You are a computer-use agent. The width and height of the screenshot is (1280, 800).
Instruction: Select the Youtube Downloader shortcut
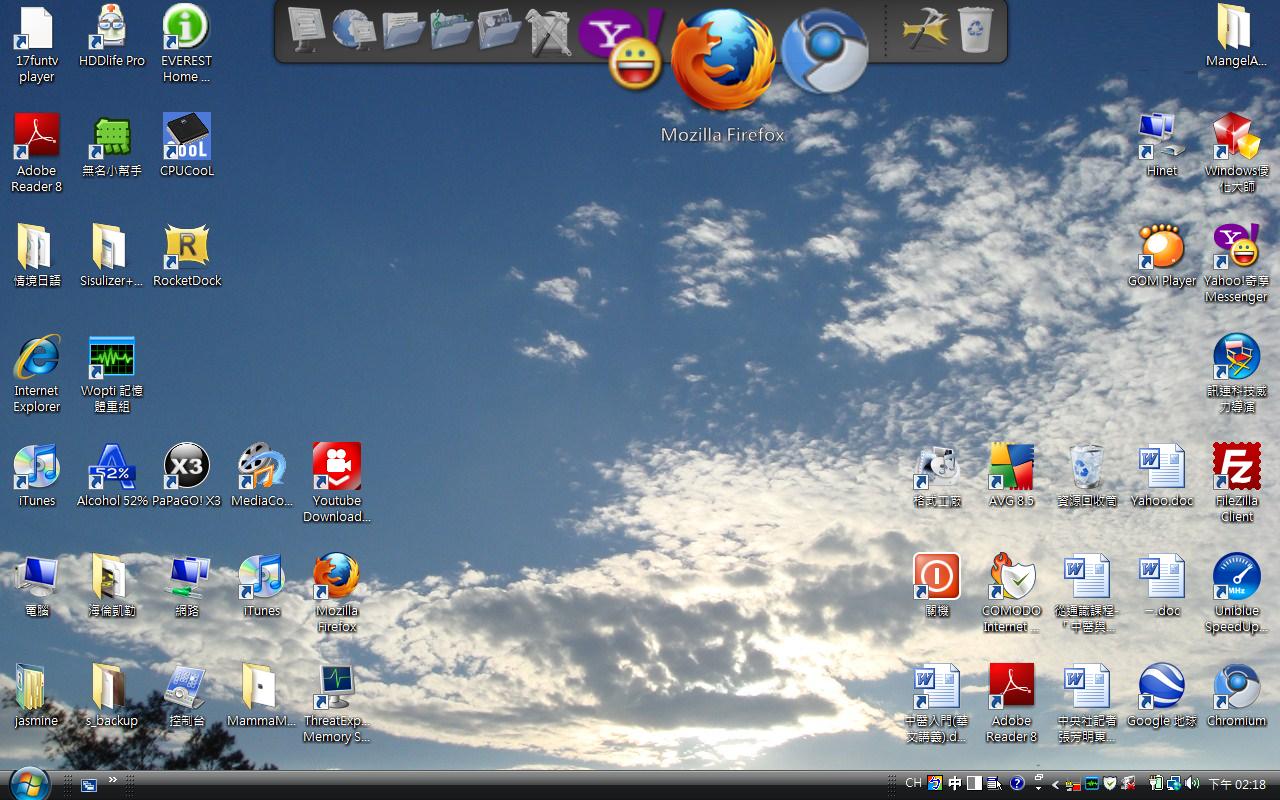tap(337, 484)
